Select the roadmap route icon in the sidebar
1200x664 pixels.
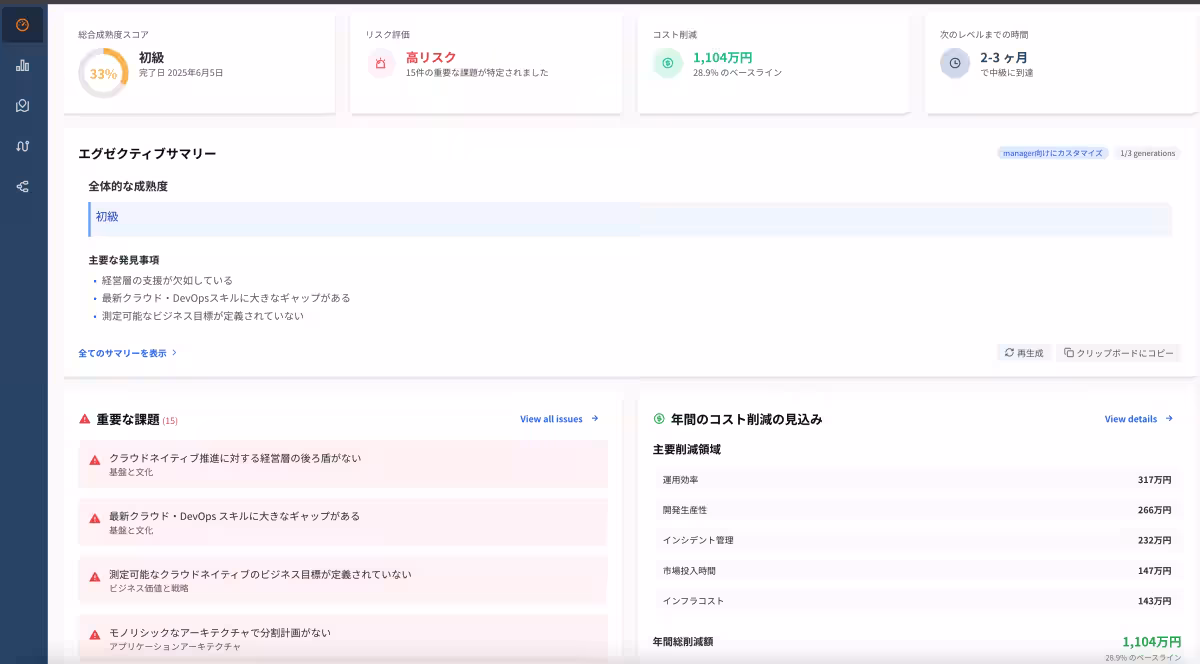click(22, 145)
